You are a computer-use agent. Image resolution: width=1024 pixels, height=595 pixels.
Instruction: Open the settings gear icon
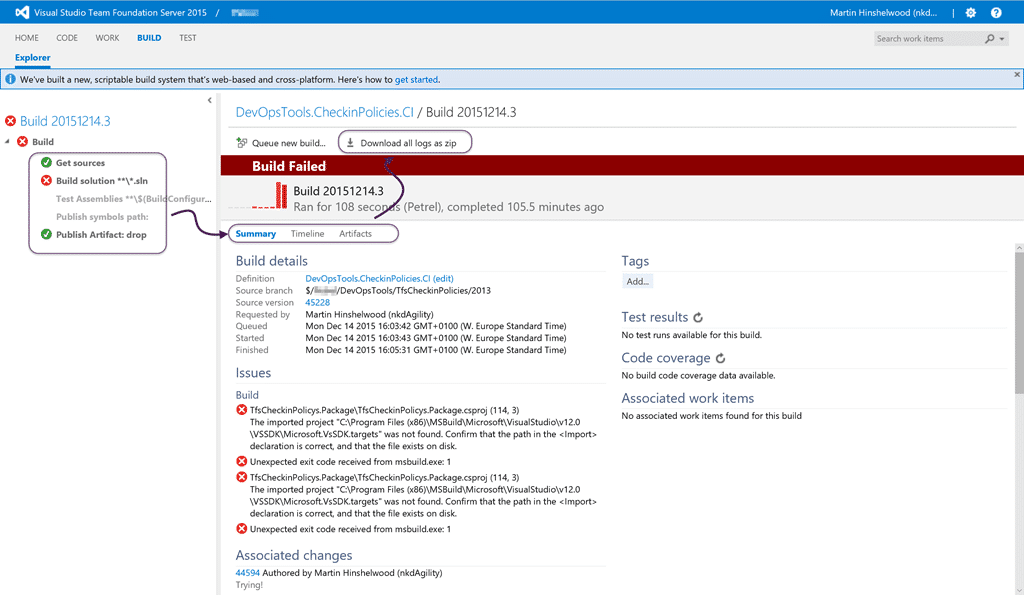tap(970, 12)
